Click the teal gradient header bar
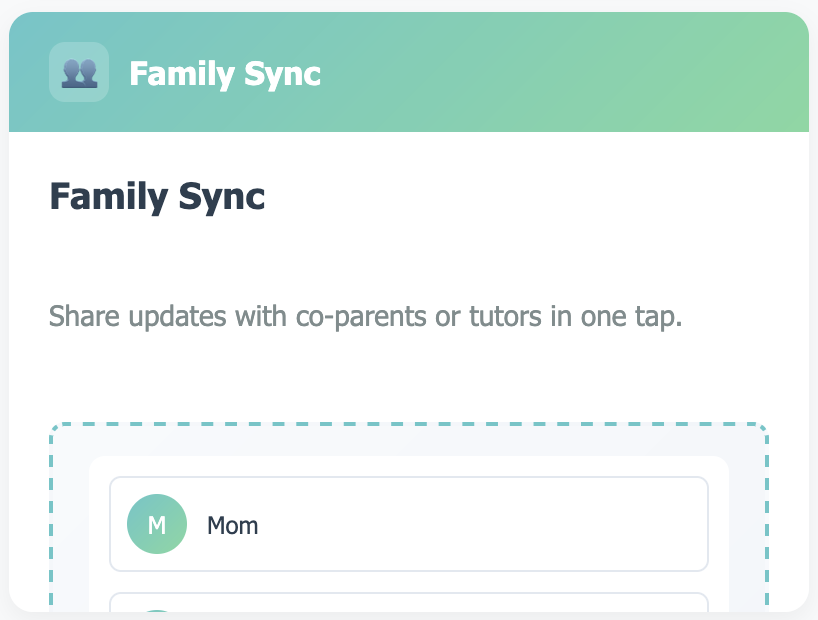This screenshot has height=620, width=818. point(409,71)
